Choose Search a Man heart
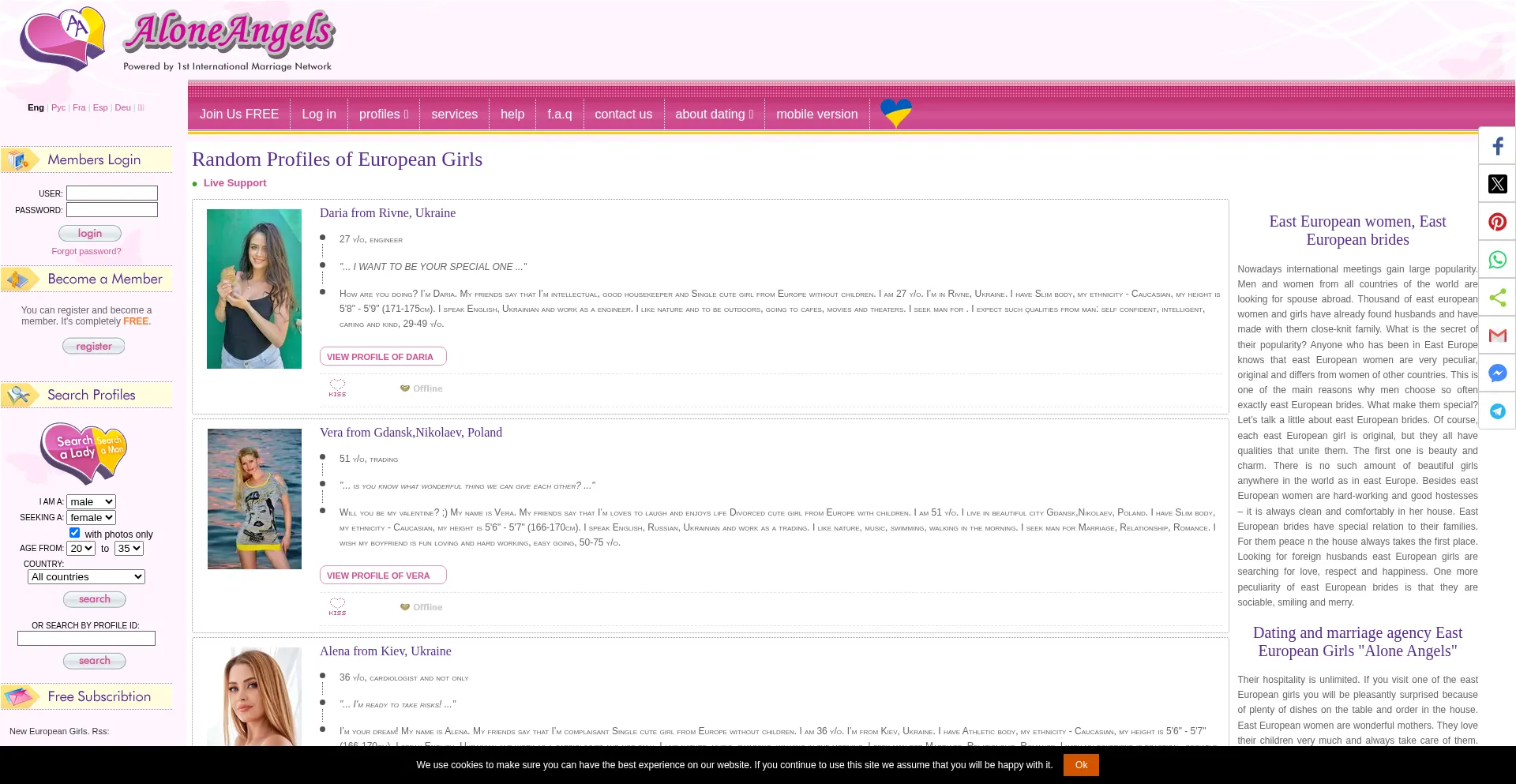The height and width of the screenshot is (784, 1516). 111,450
